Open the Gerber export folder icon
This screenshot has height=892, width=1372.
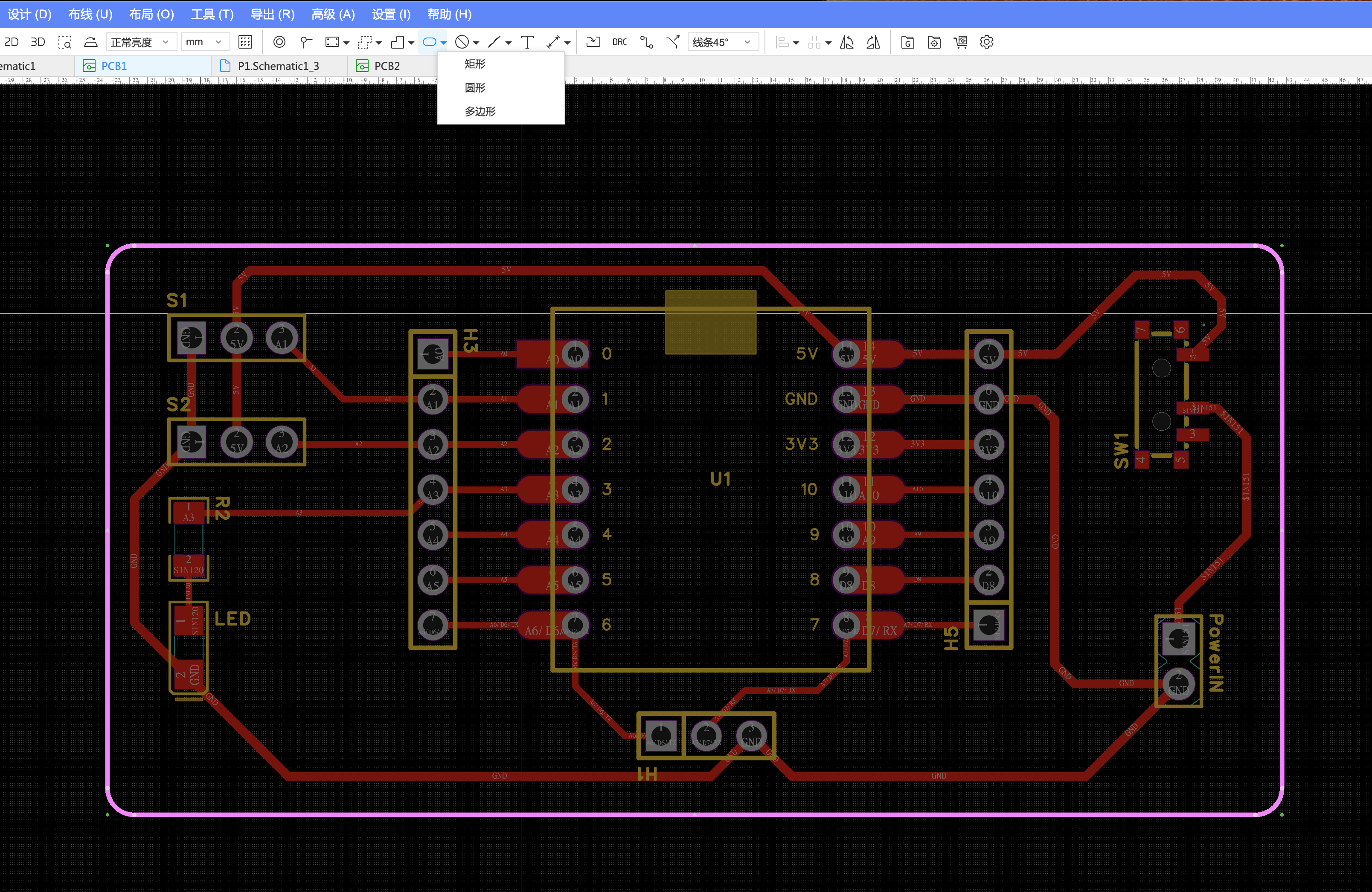(907, 42)
